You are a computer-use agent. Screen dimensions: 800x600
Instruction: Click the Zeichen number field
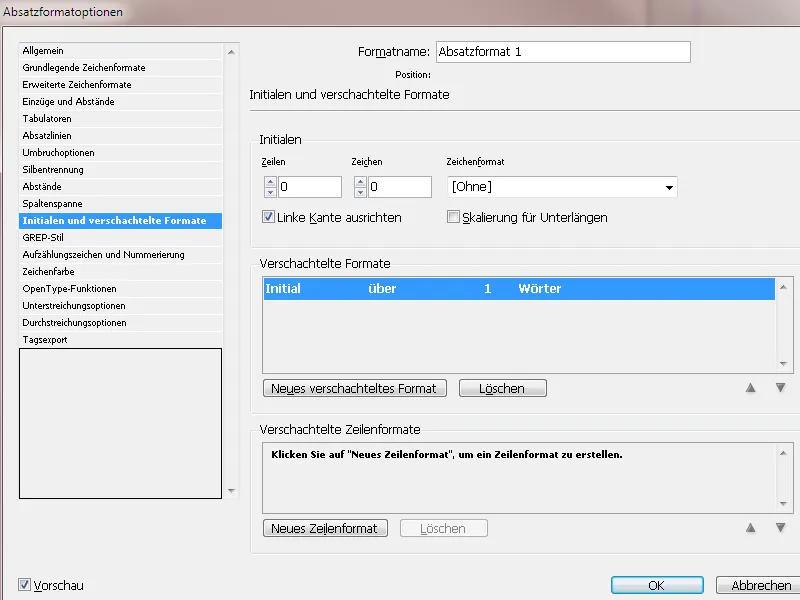tap(399, 187)
